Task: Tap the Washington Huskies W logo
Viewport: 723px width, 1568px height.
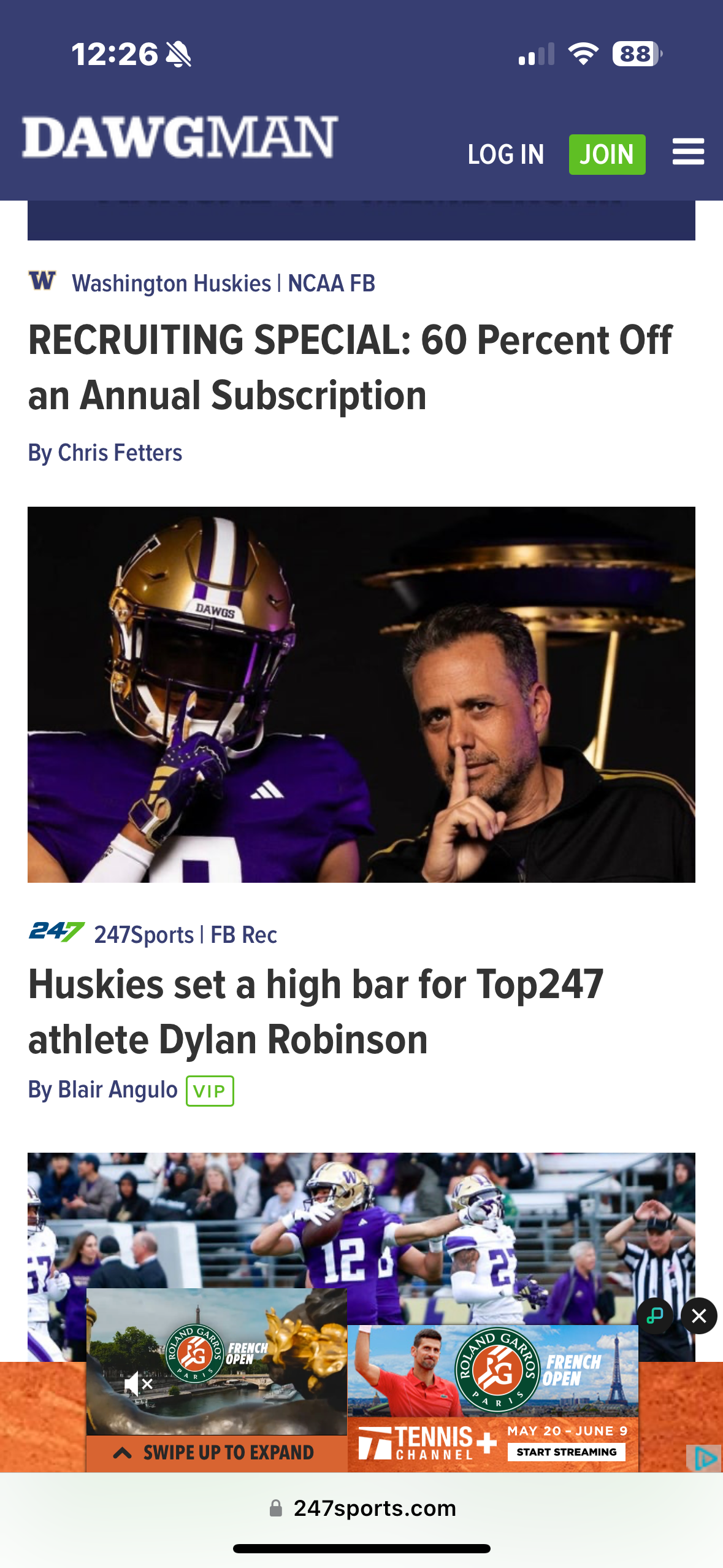Action: coord(42,281)
